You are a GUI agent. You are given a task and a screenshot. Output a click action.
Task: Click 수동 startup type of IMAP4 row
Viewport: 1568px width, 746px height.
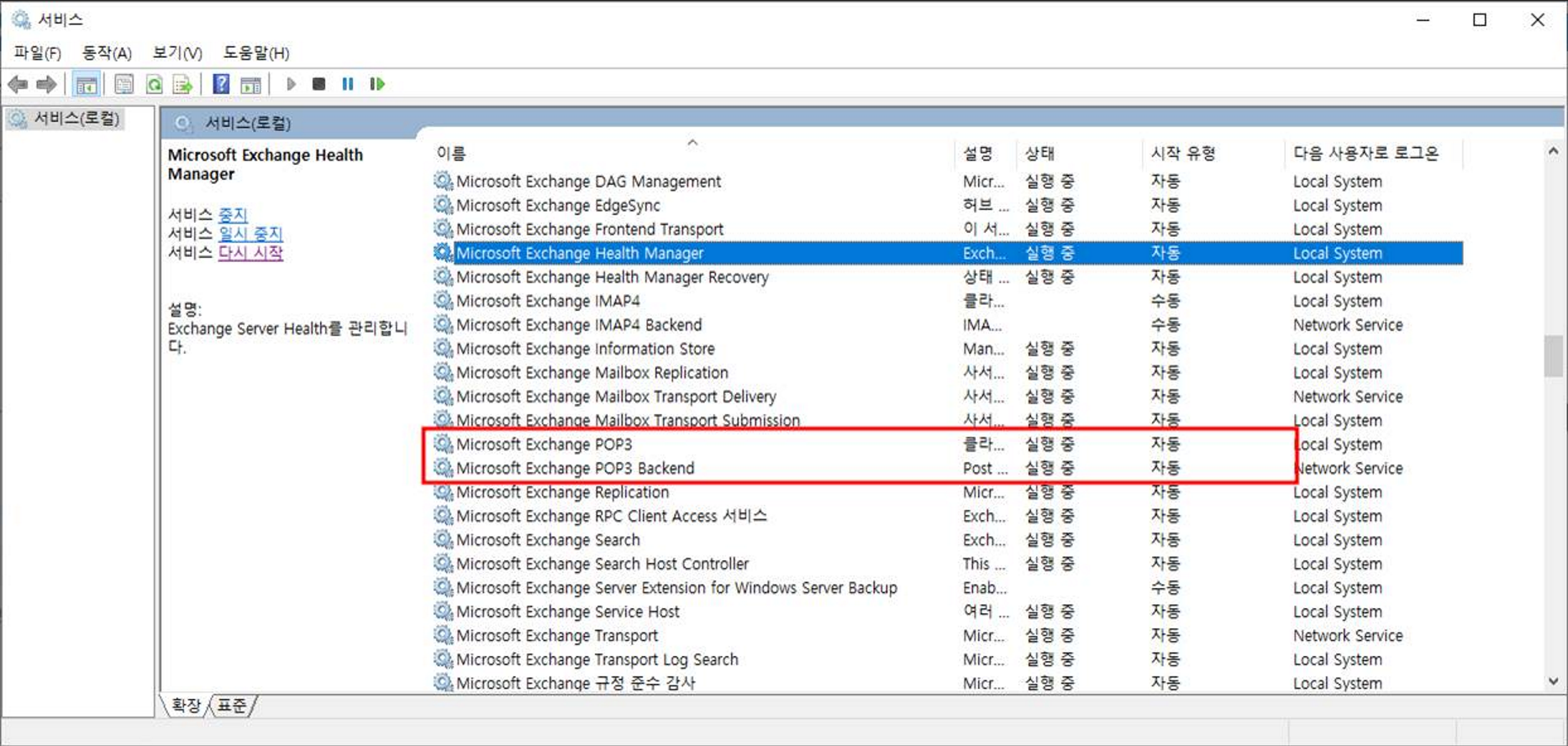pyautogui.click(x=1165, y=301)
